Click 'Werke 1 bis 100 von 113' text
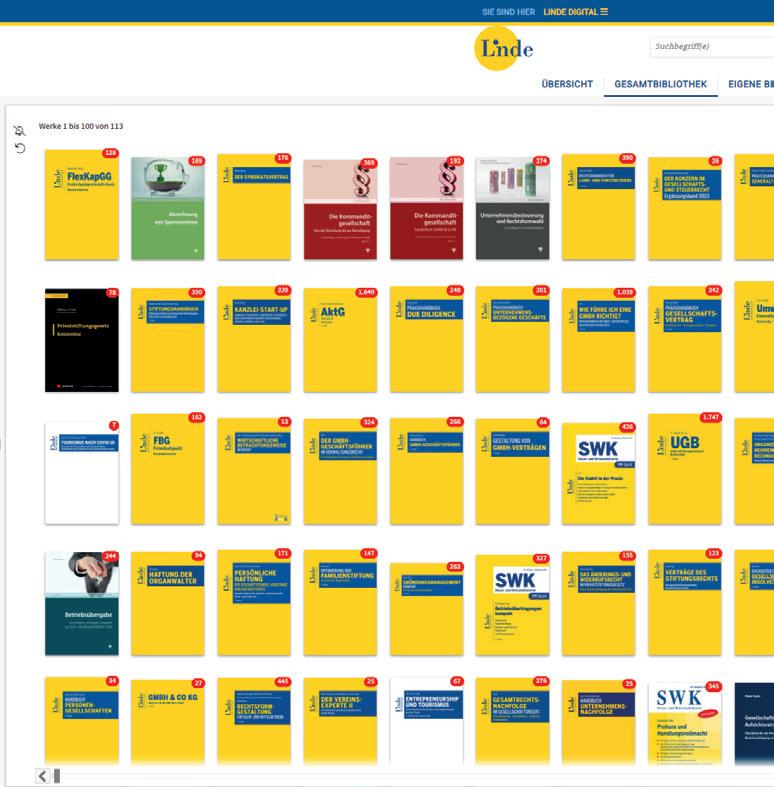This screenshot has height=787, width=774. [x=81, y=126]
